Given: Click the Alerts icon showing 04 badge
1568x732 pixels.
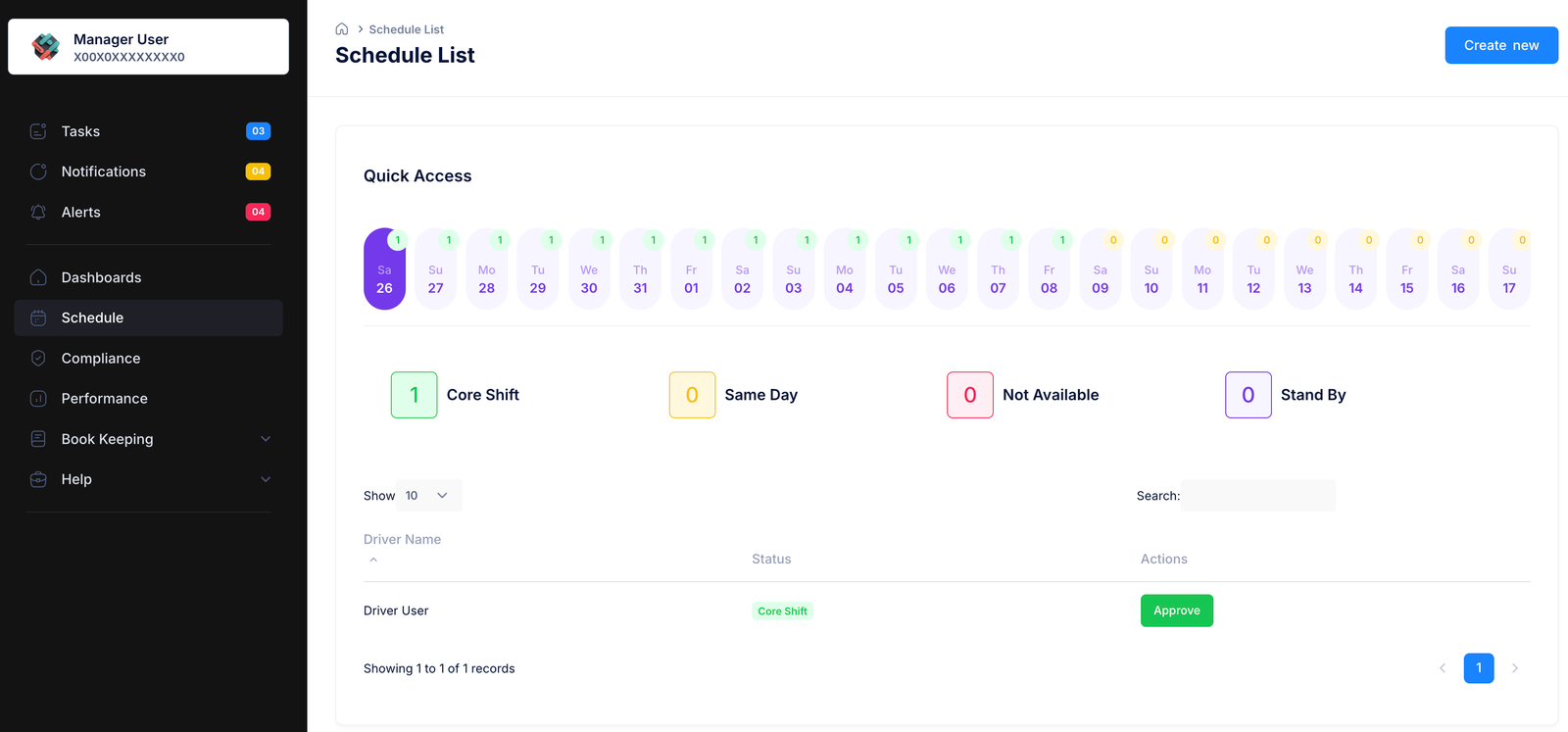Looking at the screenshot, I should point(37,212).
